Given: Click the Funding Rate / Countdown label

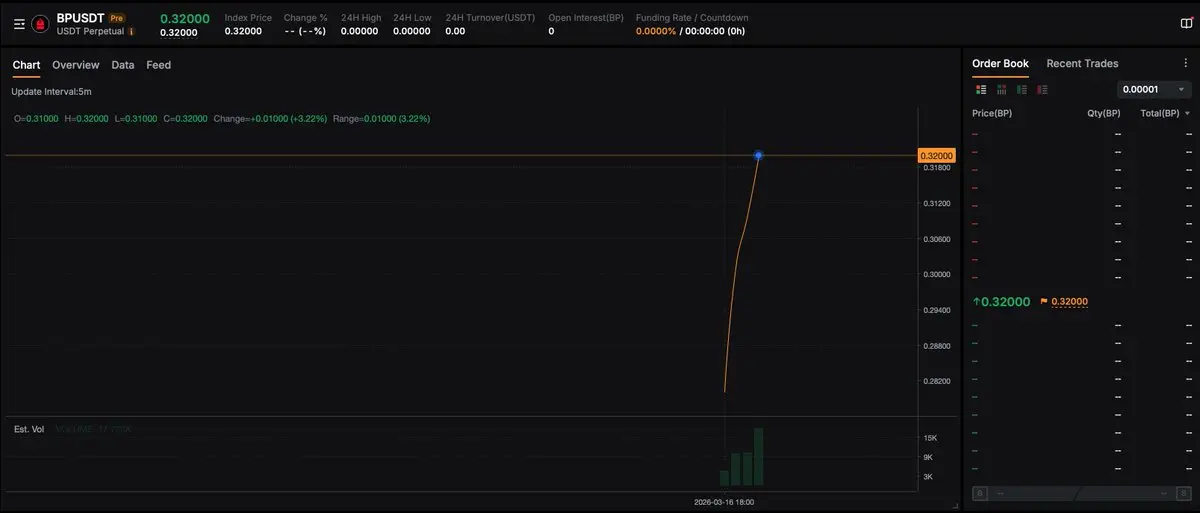Looking at the screenshot, I should [x=692, y=18].
